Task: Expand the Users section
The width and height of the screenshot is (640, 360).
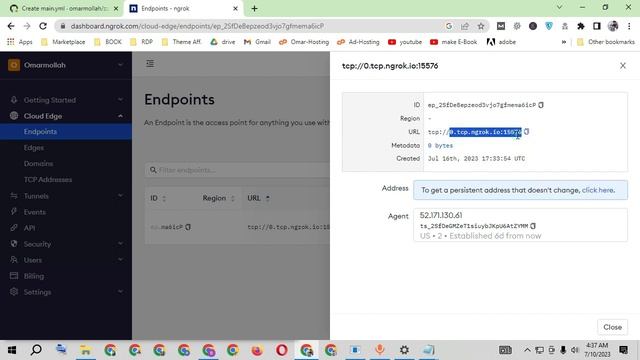Action: 66,260
